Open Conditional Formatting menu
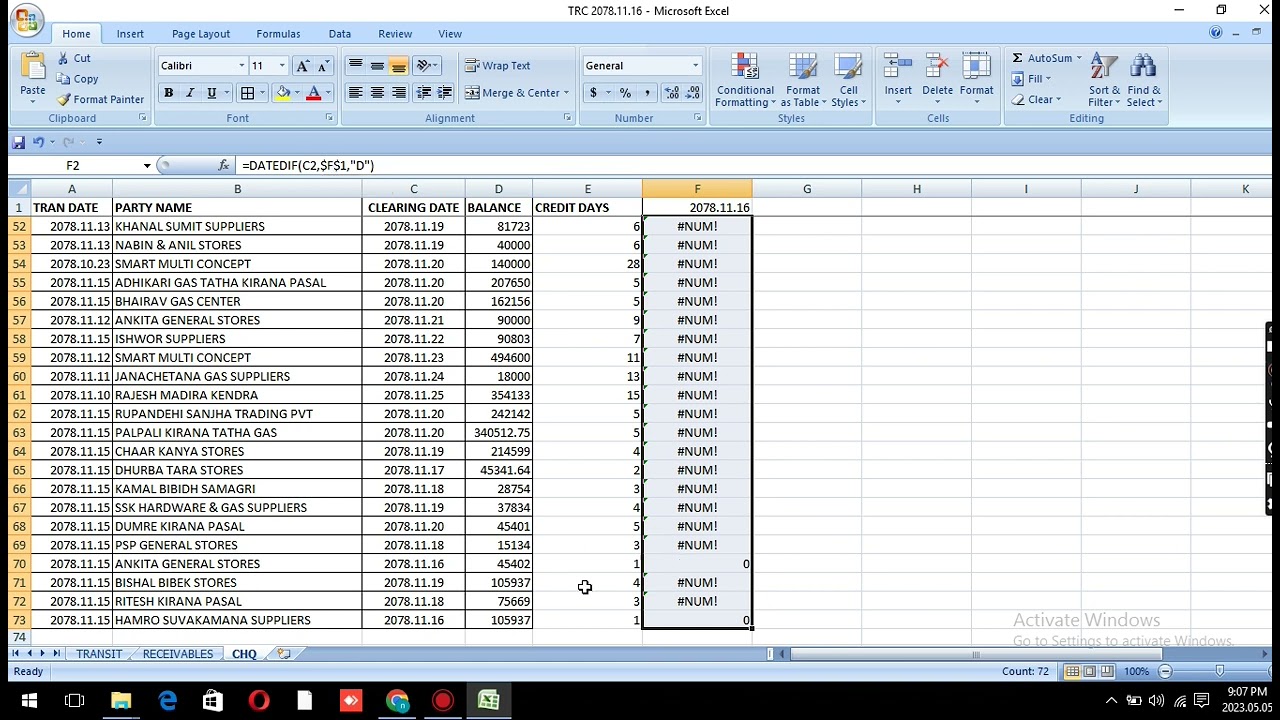 [745, 81]
